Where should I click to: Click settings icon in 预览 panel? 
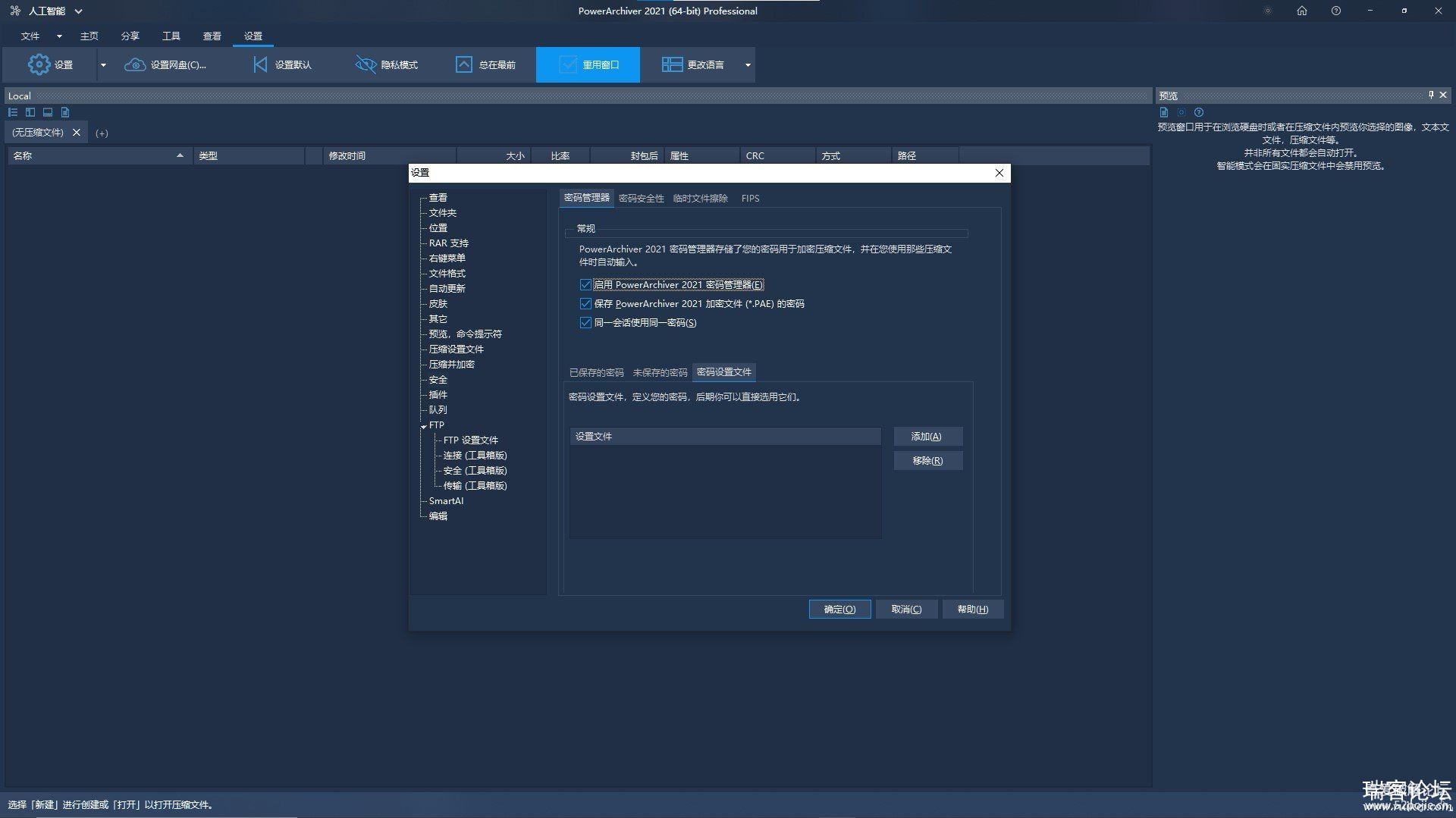tap(1181, 112)
